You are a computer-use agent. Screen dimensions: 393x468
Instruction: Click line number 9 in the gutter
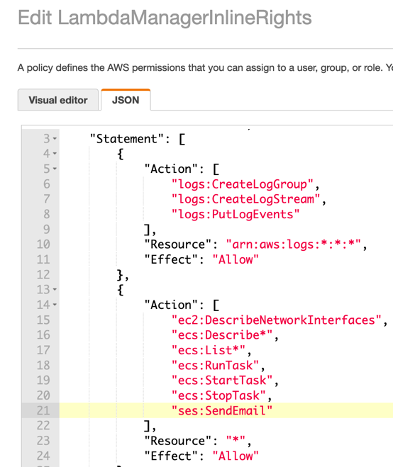[47, 229]
